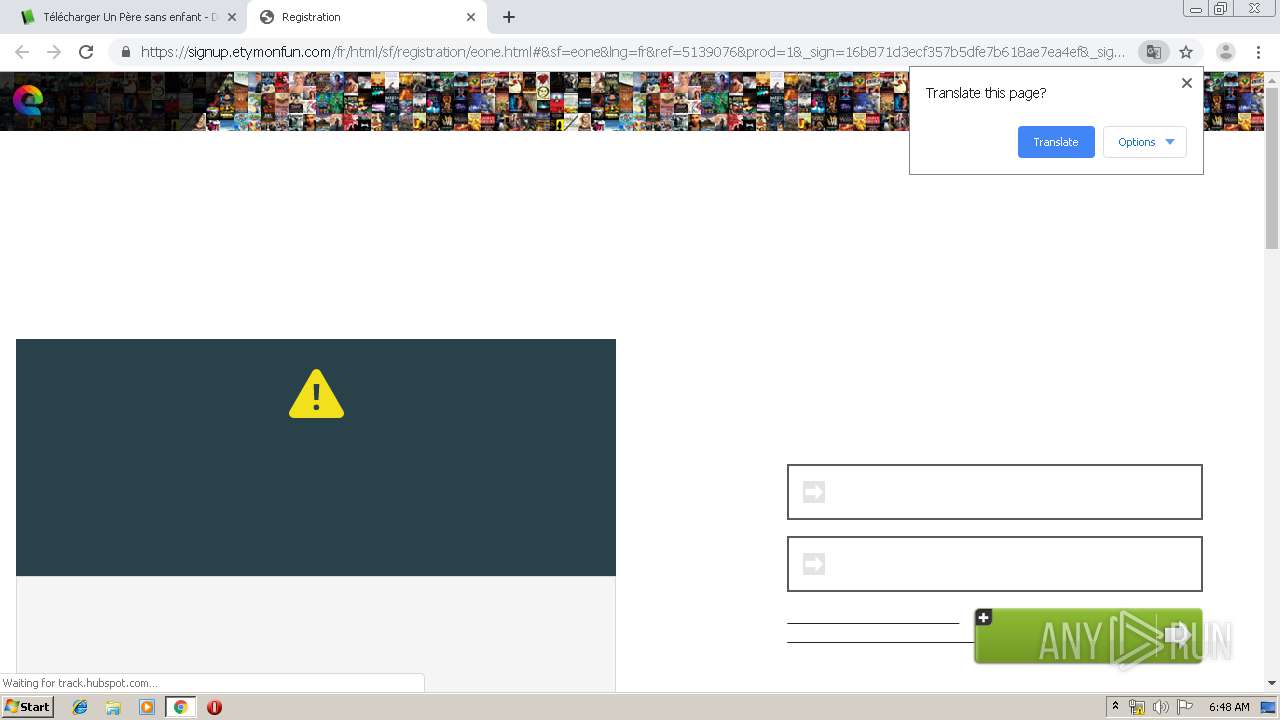Click the 6:48 AM system clock
Screen dimensions: 1280x720
click(1229, 707)
